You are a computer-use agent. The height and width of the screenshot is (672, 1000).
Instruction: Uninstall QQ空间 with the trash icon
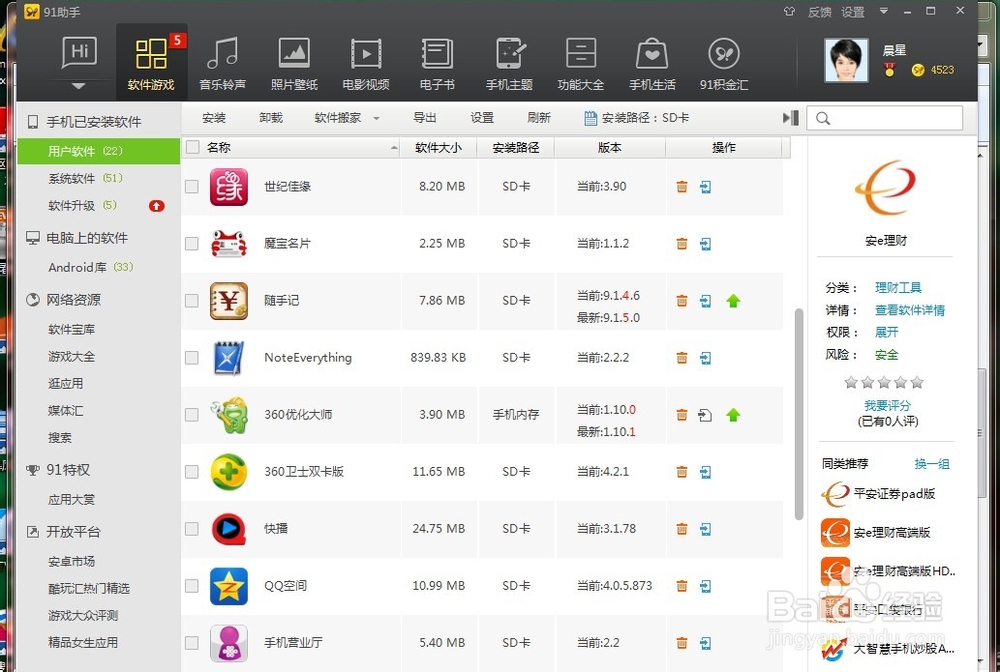point(682,585)
